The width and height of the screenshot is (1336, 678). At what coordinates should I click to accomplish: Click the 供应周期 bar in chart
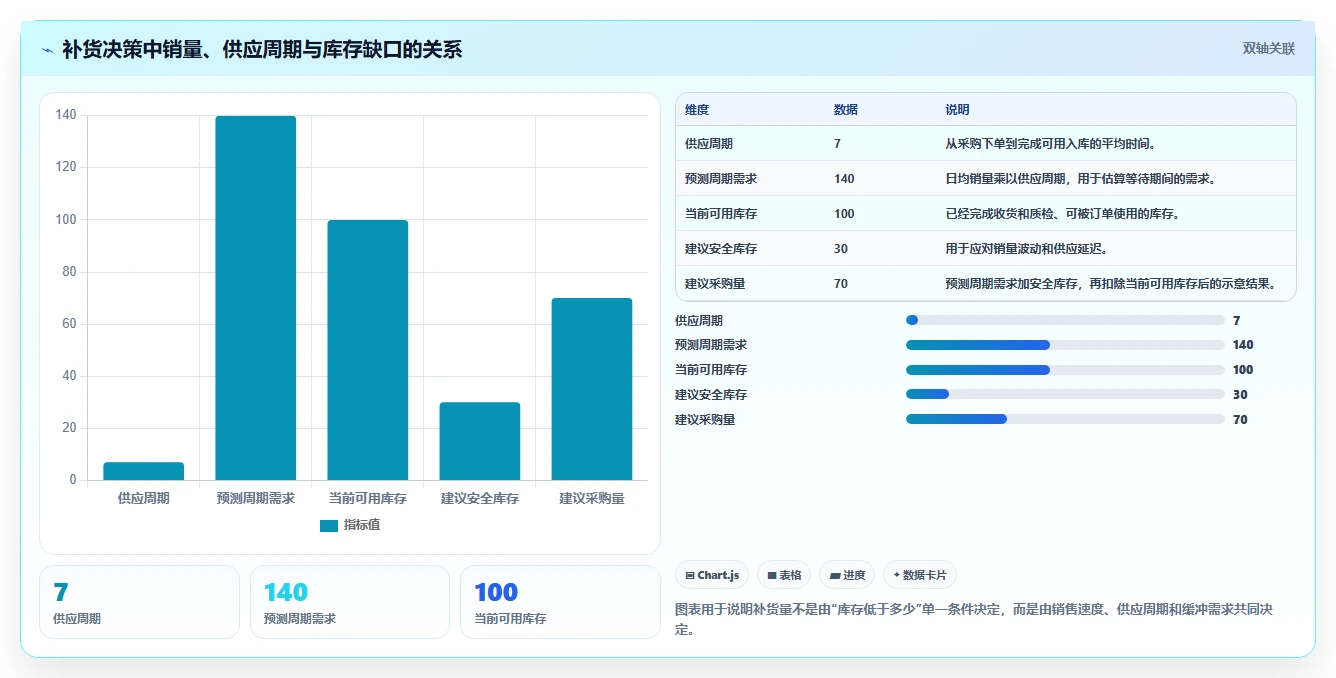(144, 471)
